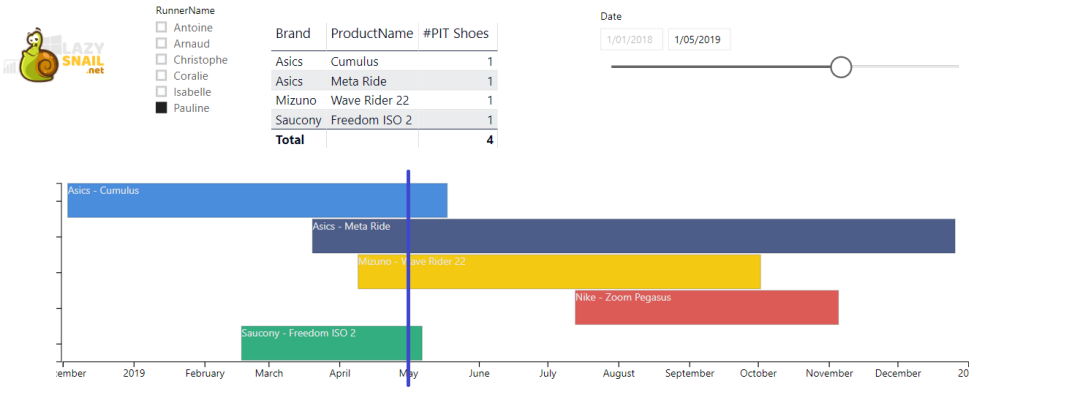Uncheck the Pauline runner checkbox
The image size is (1080, 403).
161,107
